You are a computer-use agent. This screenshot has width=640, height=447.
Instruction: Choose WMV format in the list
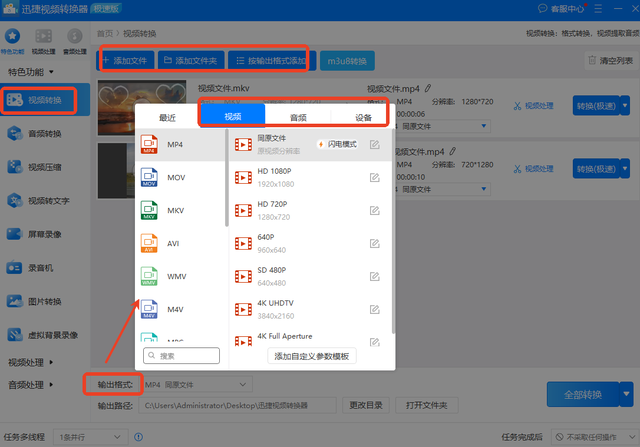pyautogui.click(x=180, y=277)
